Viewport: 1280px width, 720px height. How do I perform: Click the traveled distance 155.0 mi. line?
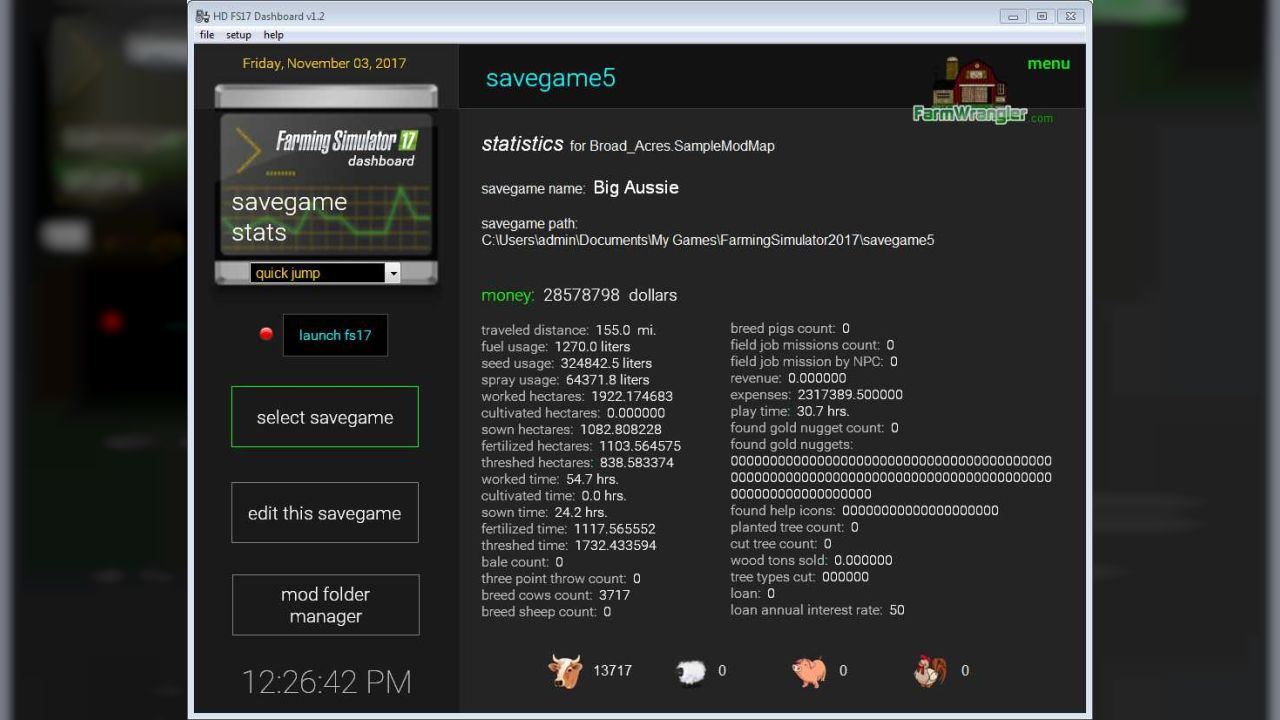coord(569,330)
